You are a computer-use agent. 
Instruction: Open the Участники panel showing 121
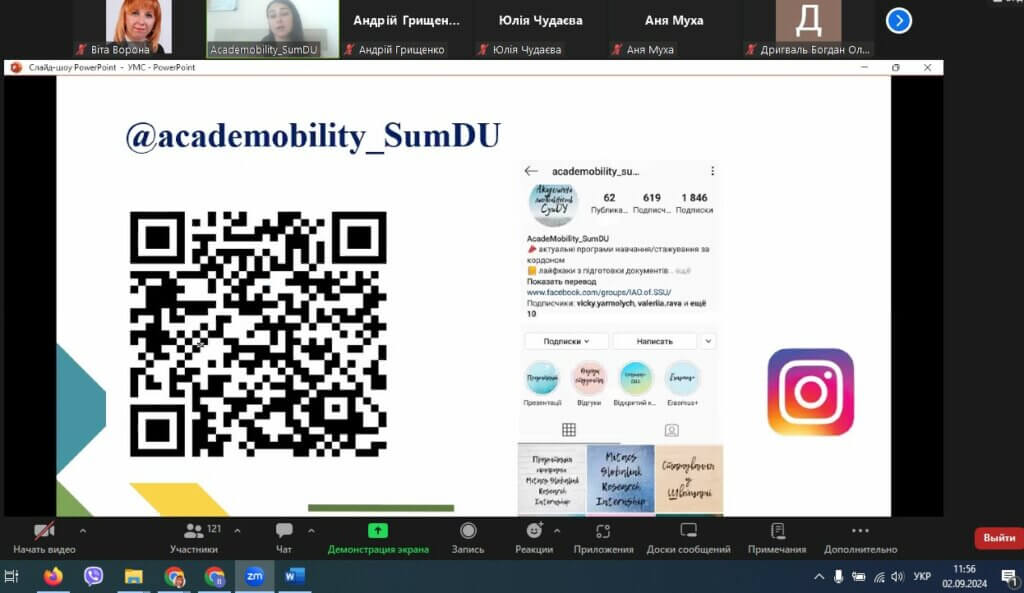(x=194, y=538)
